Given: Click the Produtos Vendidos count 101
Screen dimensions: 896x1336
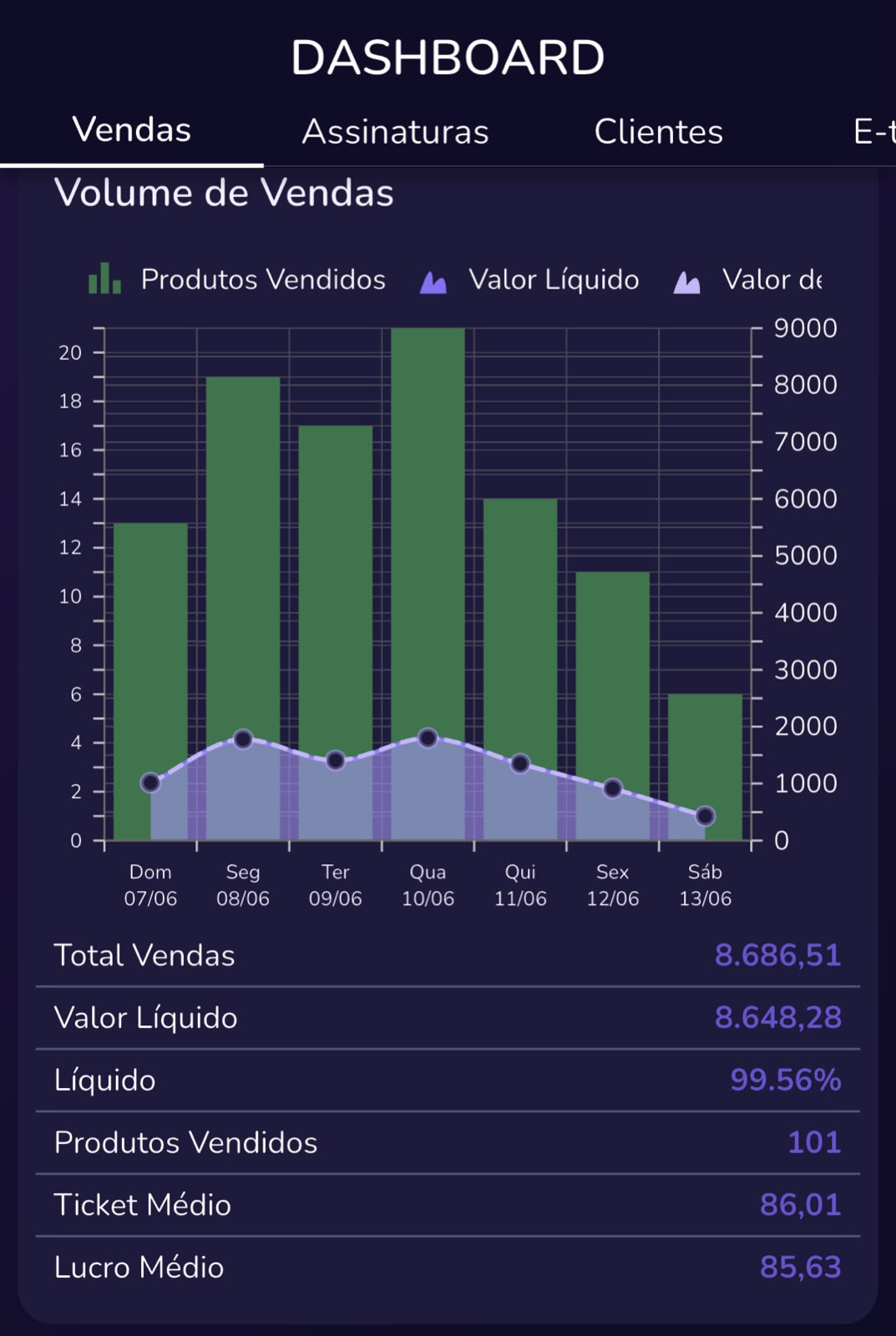Looking at the screenshot, I should (x=814, y=1142).
